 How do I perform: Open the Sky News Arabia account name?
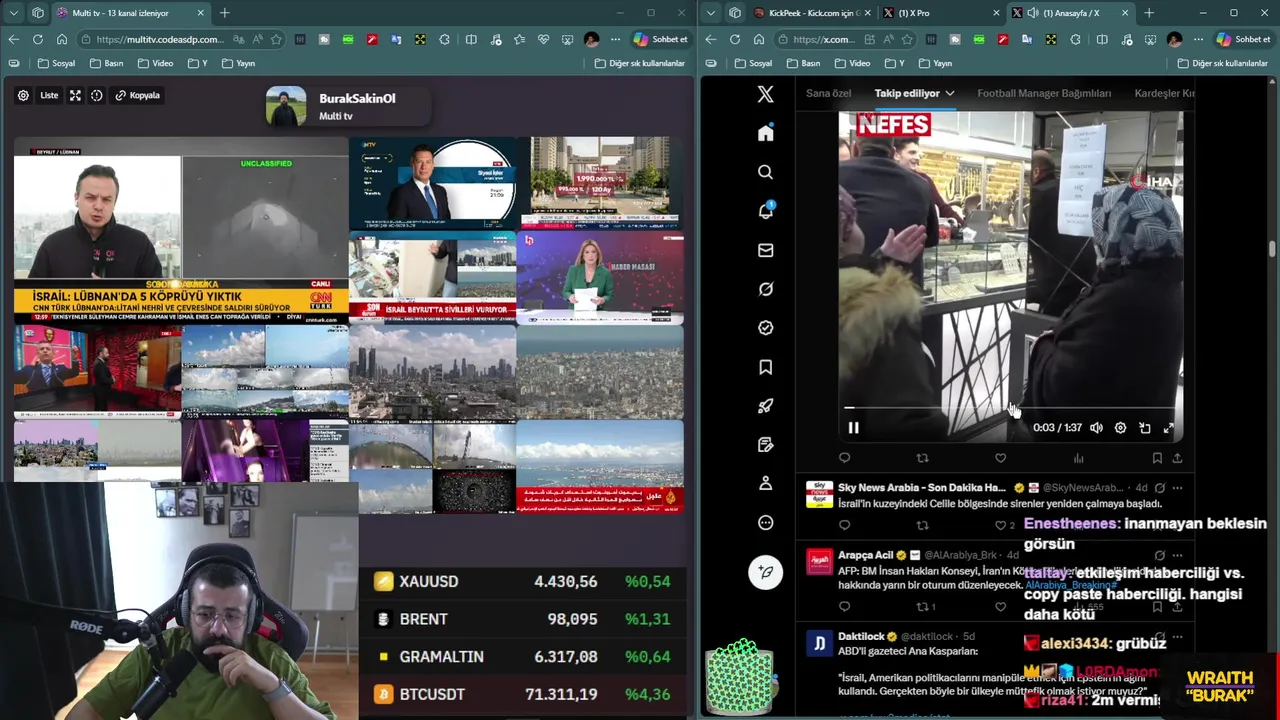click(x=922, y=488)
